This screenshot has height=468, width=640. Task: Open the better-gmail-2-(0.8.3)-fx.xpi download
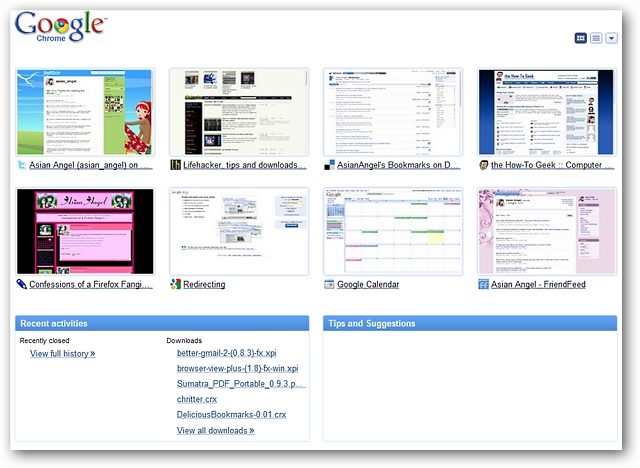click(x=227, y=353)
